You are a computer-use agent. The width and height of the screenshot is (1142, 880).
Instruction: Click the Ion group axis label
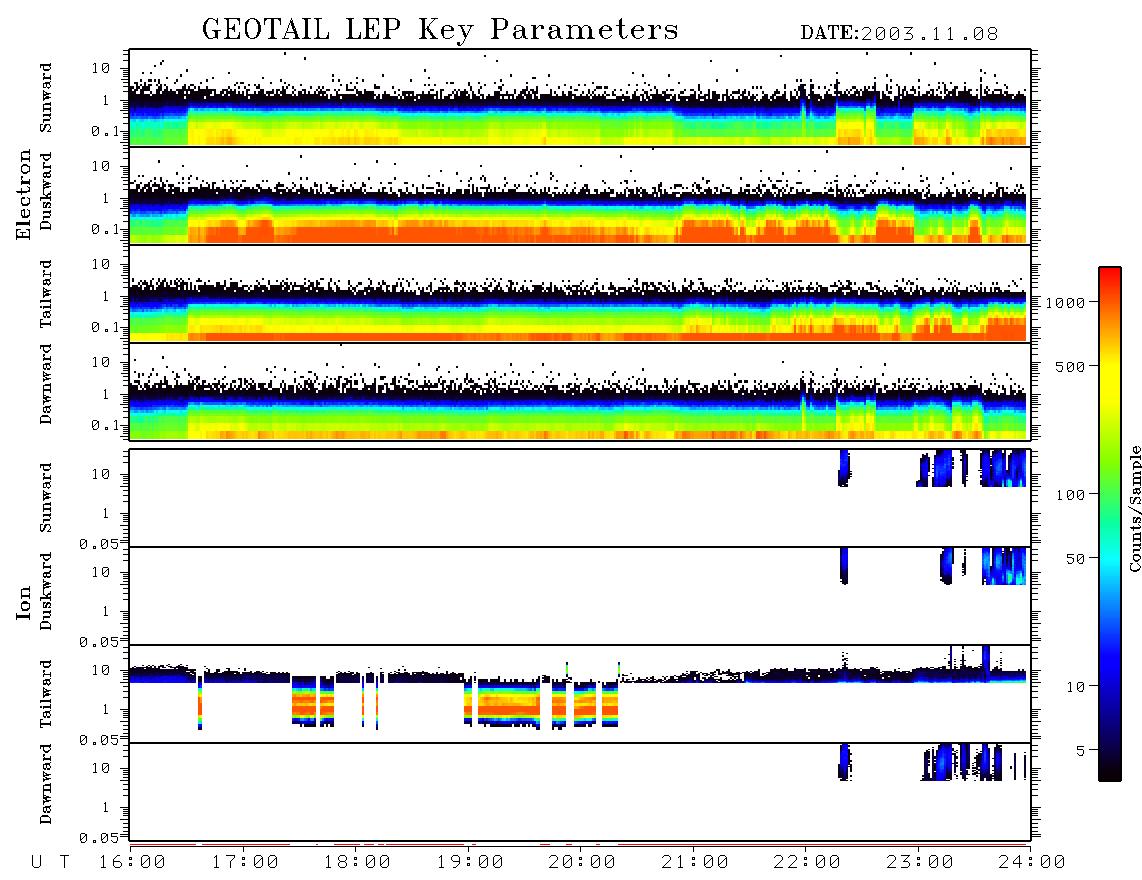click(x=24, y=602)
